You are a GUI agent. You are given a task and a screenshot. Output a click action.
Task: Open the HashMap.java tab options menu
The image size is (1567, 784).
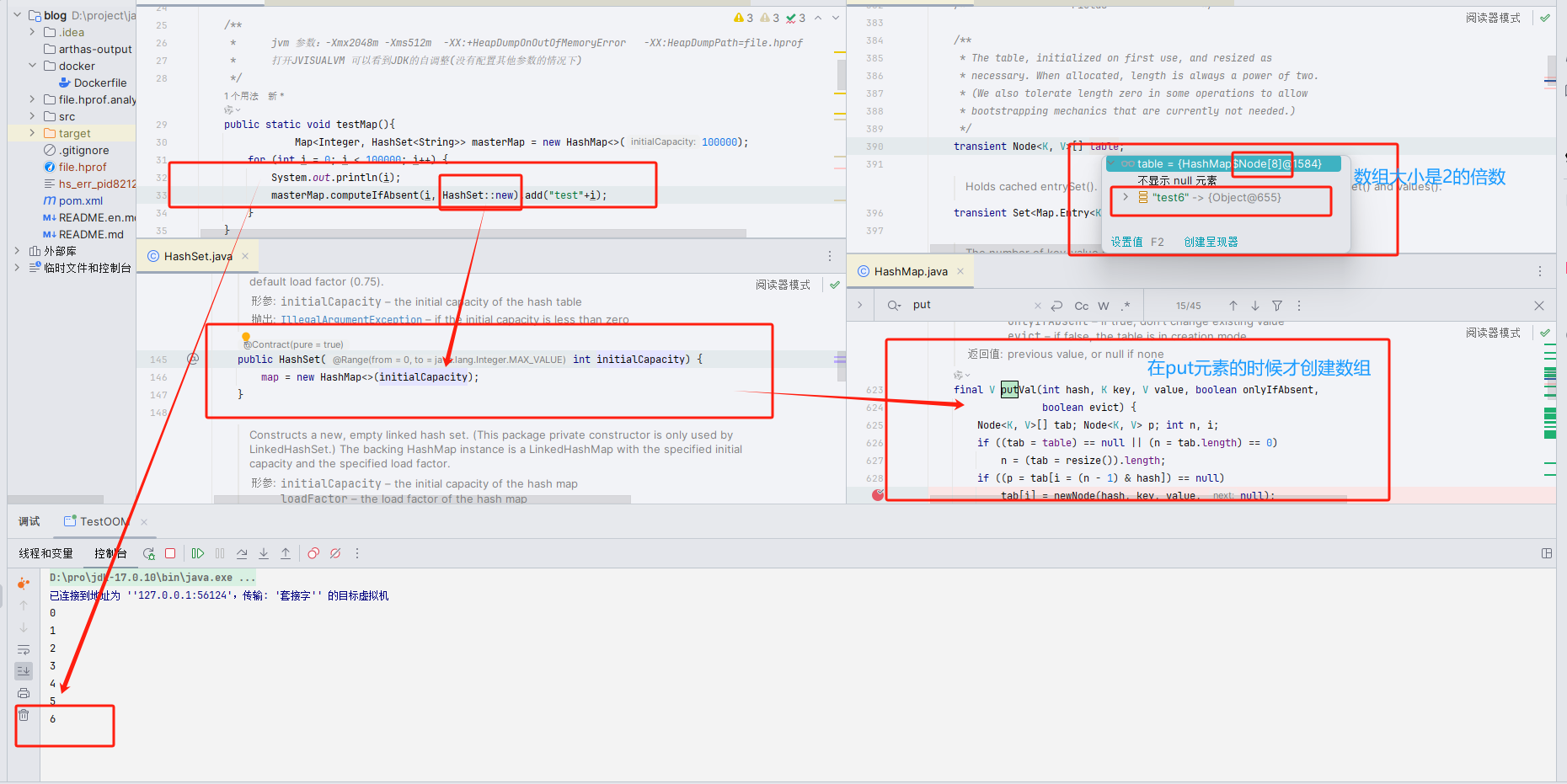click(x=1540, y=271)
